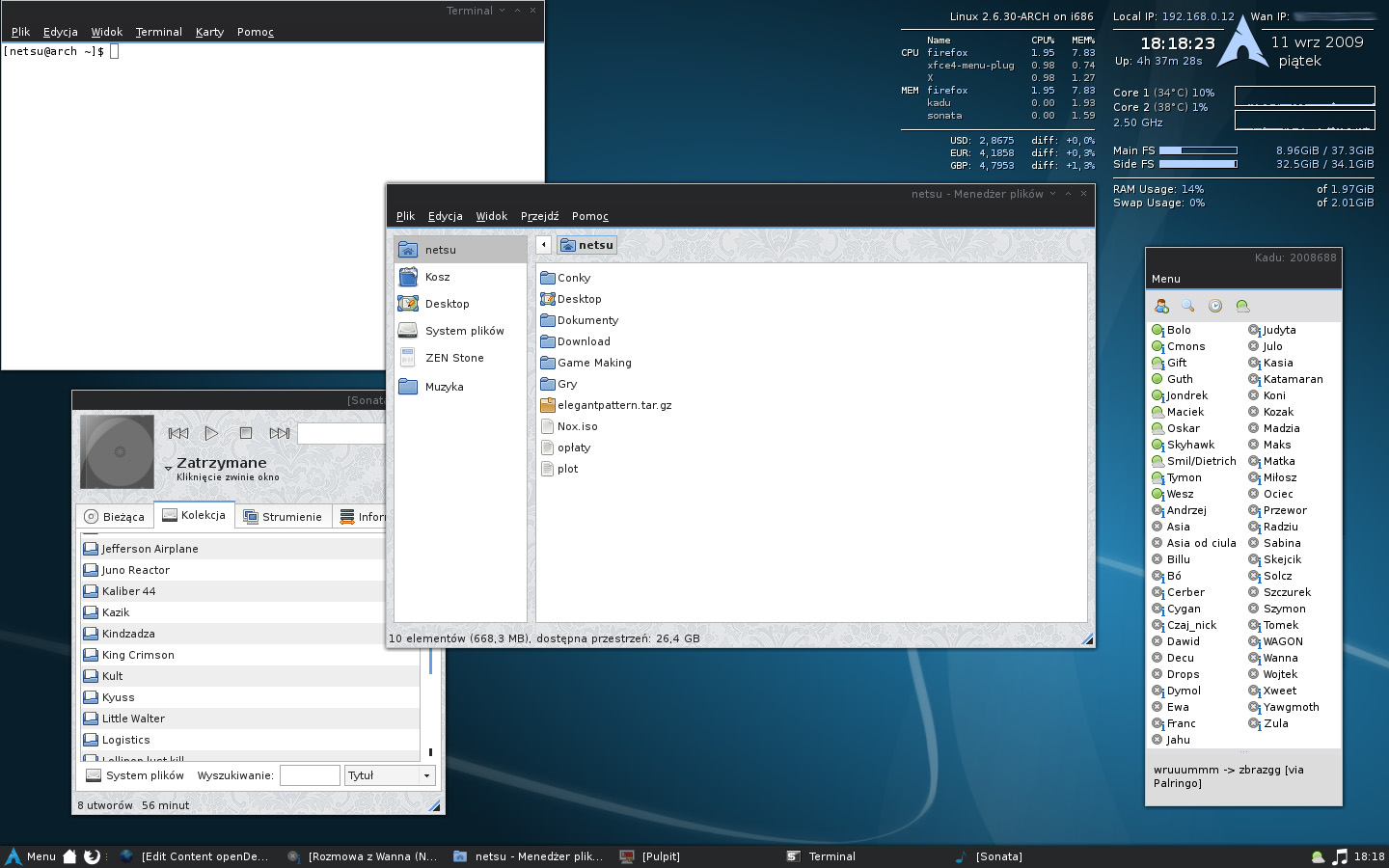Start playback with Sonata's play button
Viewport: 1389px width, 868px height.
pos(211,433)
